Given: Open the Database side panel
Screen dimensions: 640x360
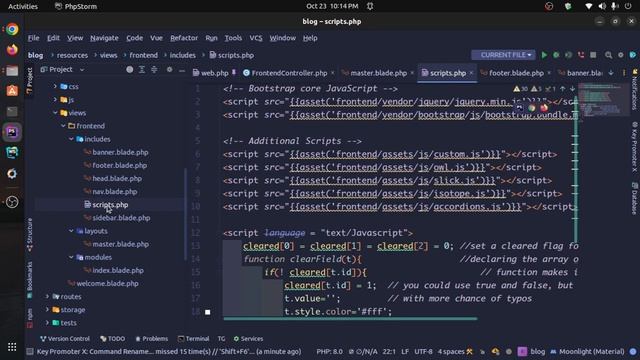Looking at the screenshot, I should point(634,198).
